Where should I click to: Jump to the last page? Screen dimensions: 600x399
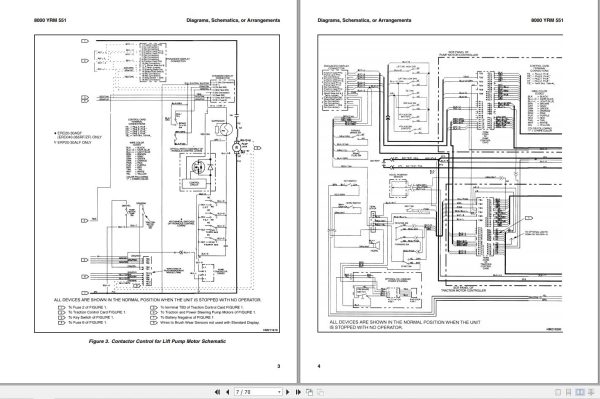tap(298, 392)
